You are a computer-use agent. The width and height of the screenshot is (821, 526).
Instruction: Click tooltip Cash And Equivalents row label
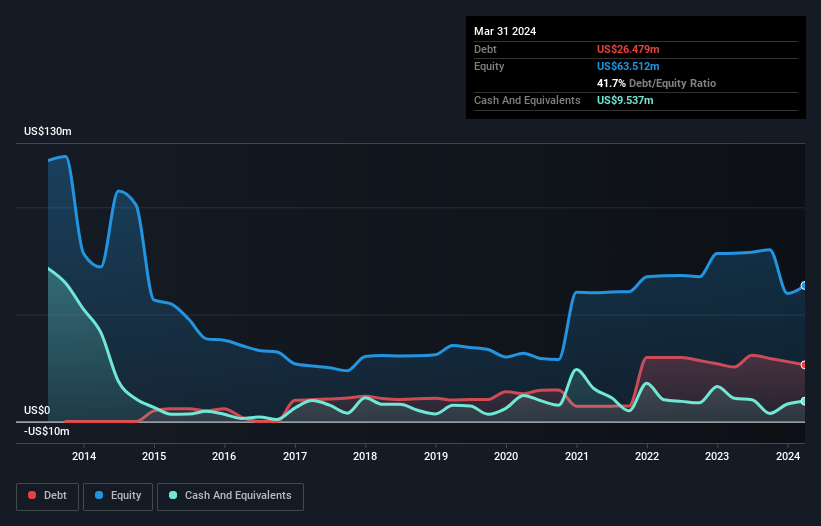tap(527, 100)
